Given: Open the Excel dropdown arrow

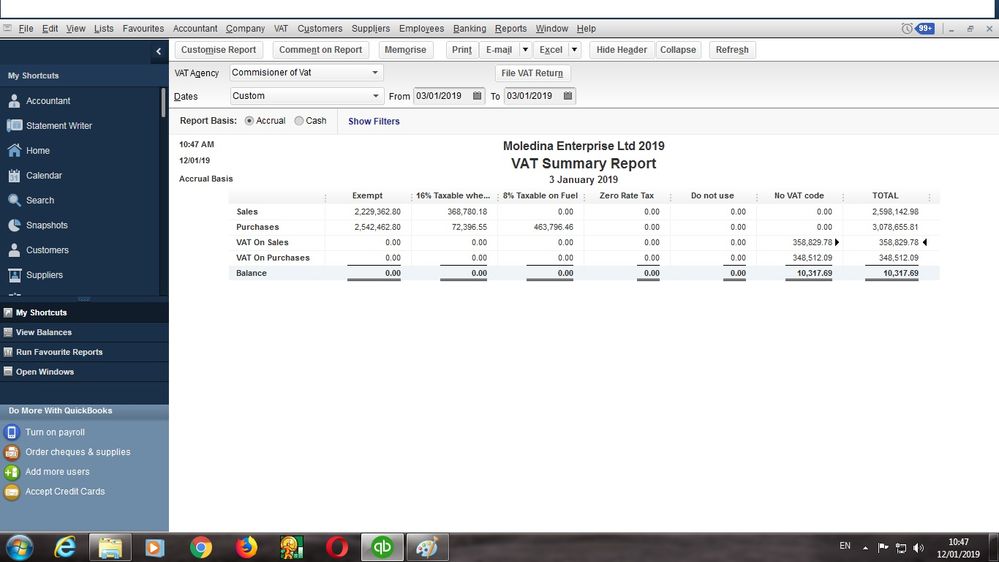Looking at the screenshot, I should tap(574, 50).
